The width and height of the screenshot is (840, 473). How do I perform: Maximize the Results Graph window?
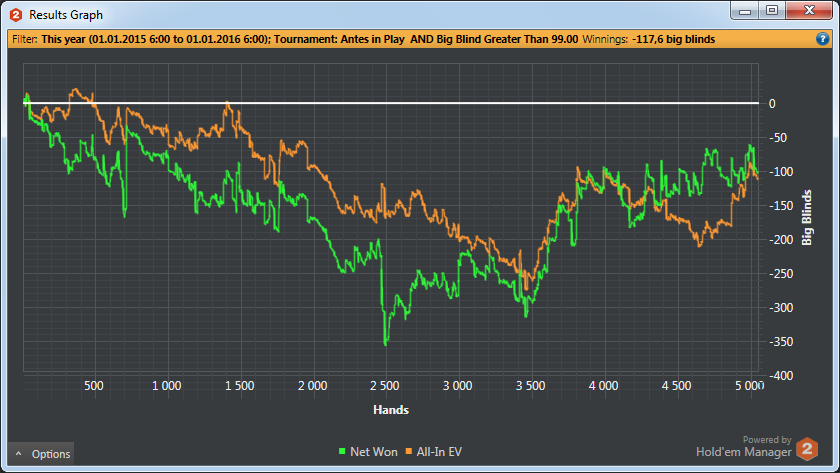[x=772, y=11]
